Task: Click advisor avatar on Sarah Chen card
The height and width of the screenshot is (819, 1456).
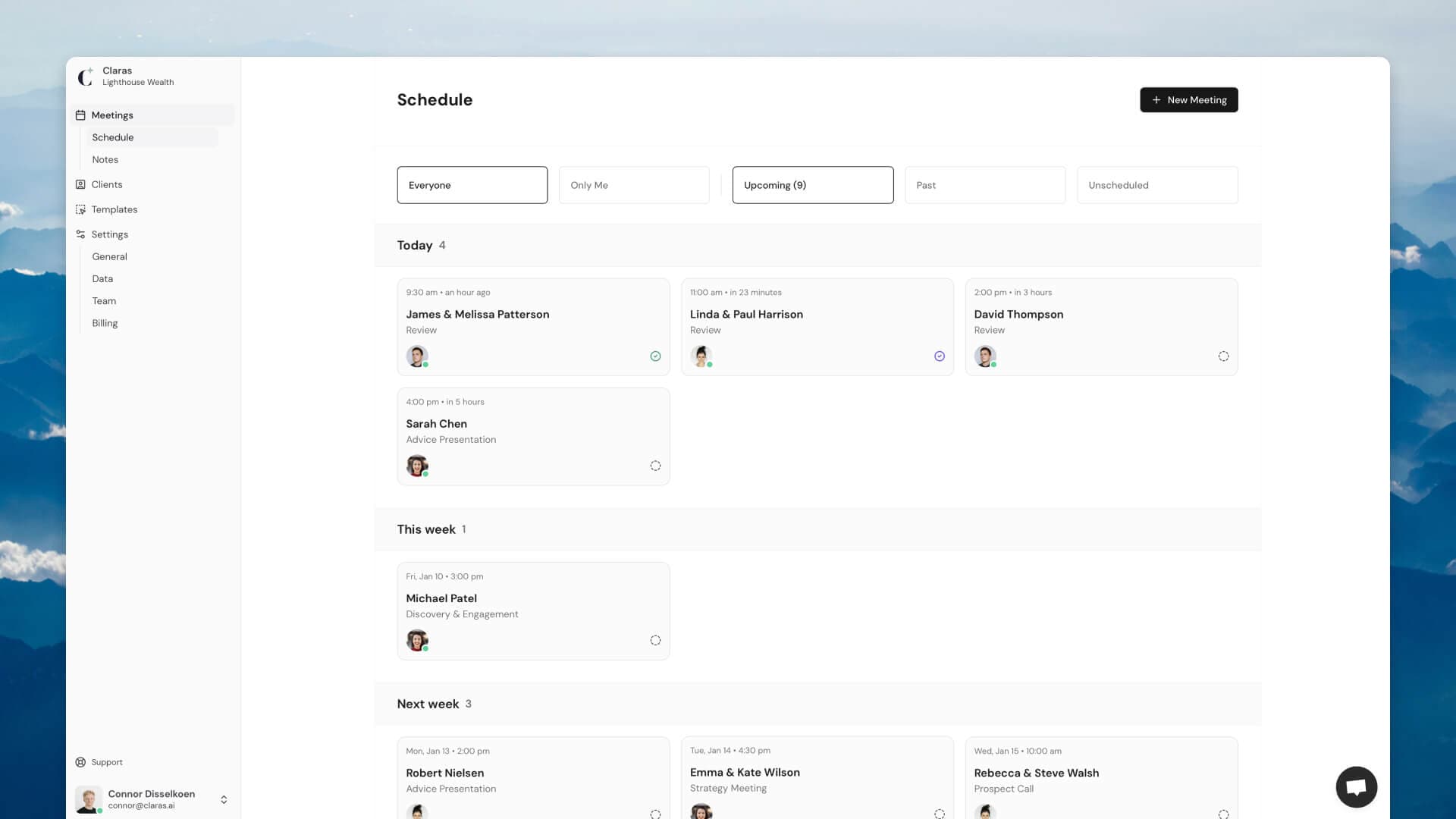Action: [416, 465]
